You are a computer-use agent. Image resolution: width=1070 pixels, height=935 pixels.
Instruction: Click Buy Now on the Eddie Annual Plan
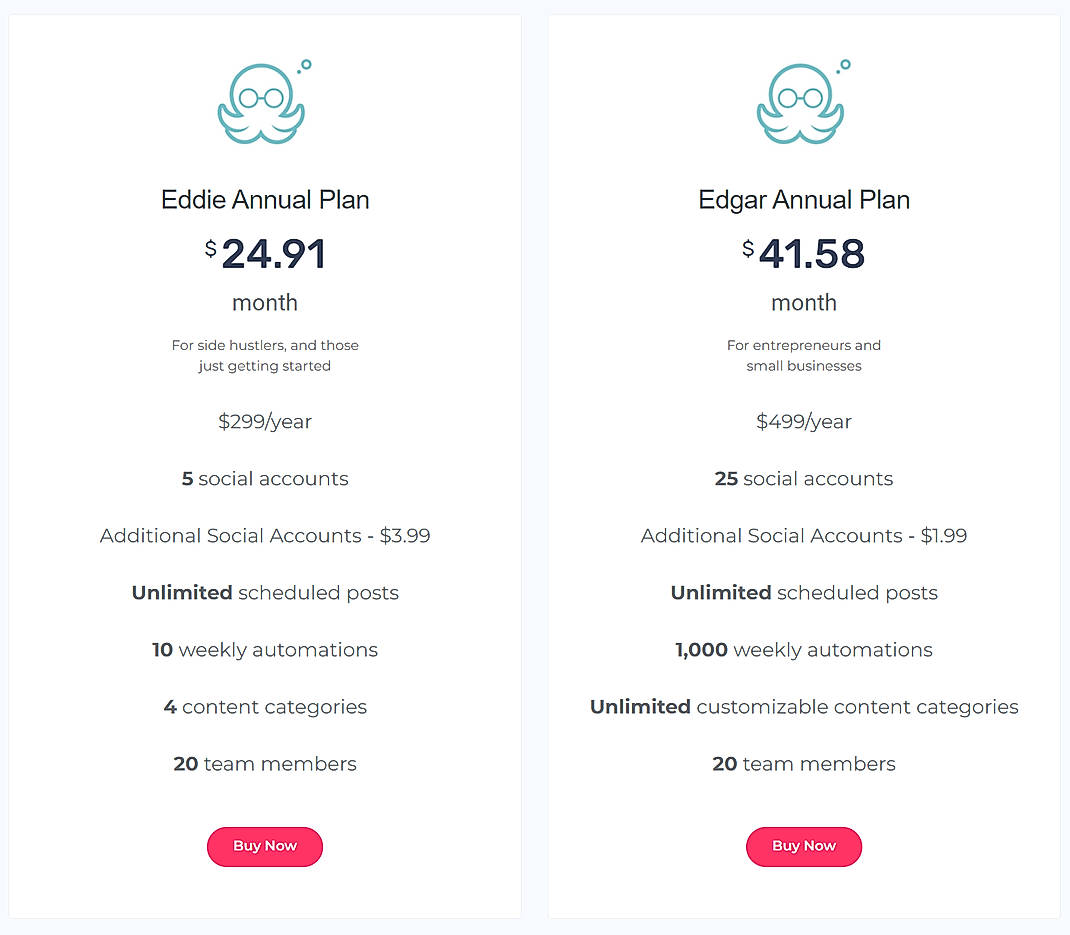pyautogui.click(x=264, y=846)
